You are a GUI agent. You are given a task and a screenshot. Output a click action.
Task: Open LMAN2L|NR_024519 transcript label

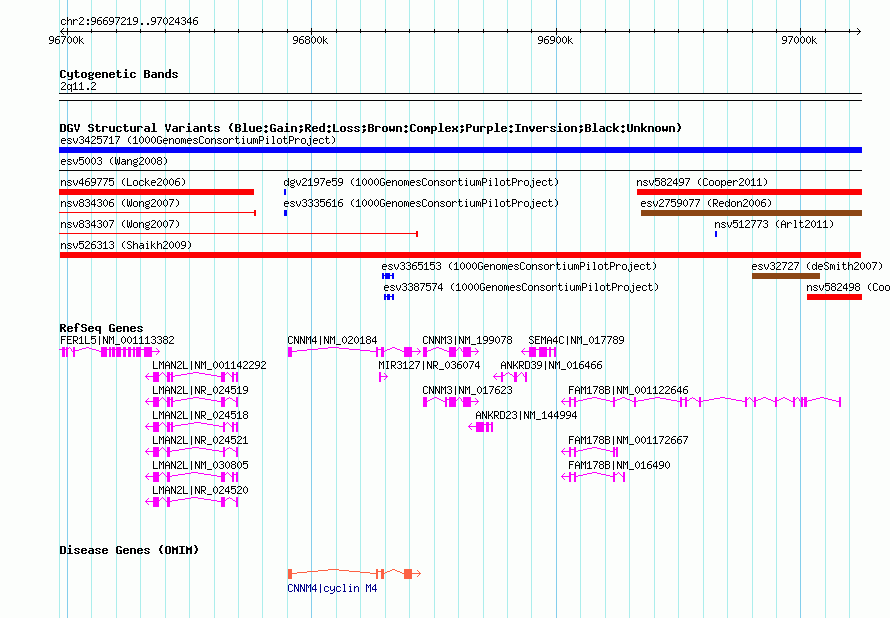click(200, 390)
